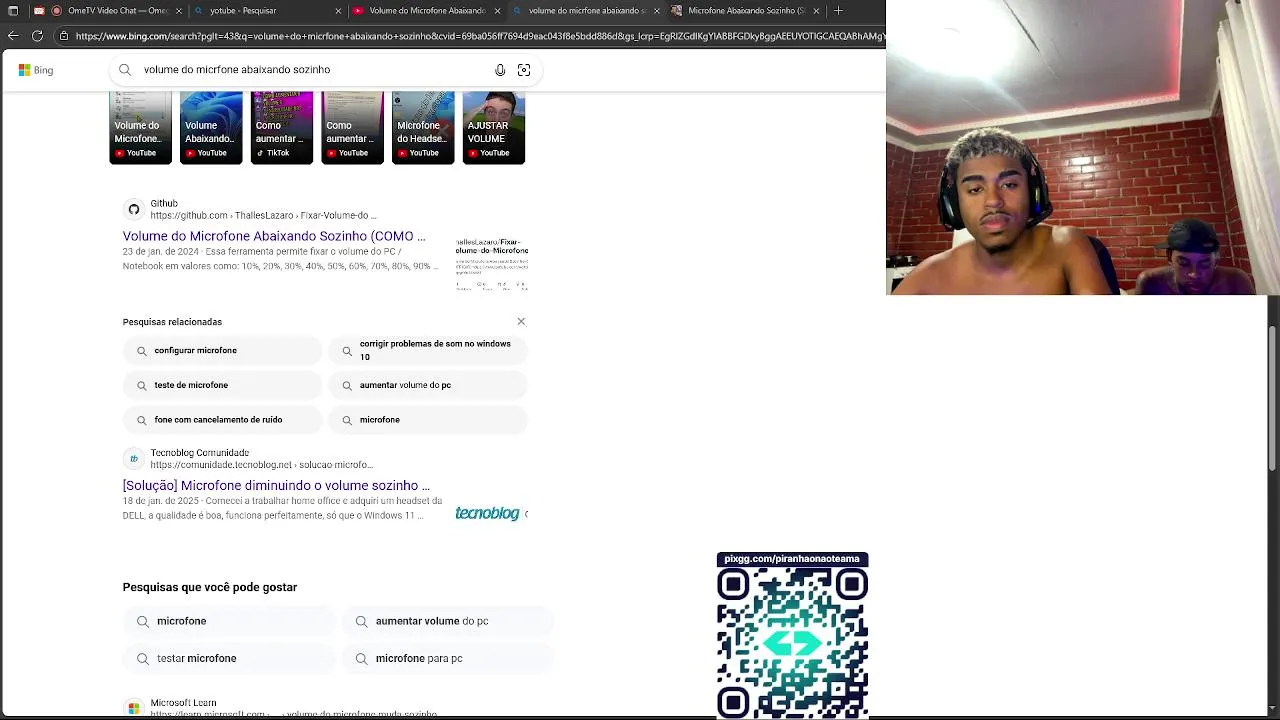
Task: Click the webcam overlay video feed
Action: 1083,148
